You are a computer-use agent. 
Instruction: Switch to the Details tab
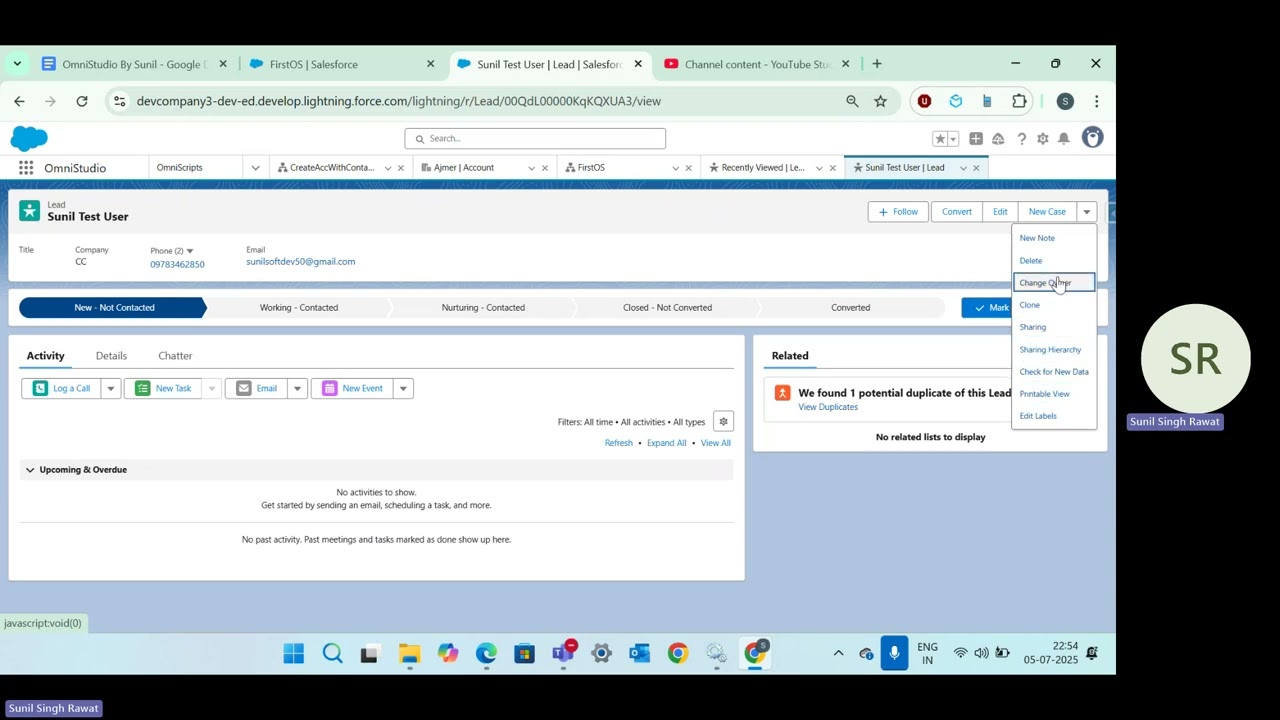coord(111,356)
